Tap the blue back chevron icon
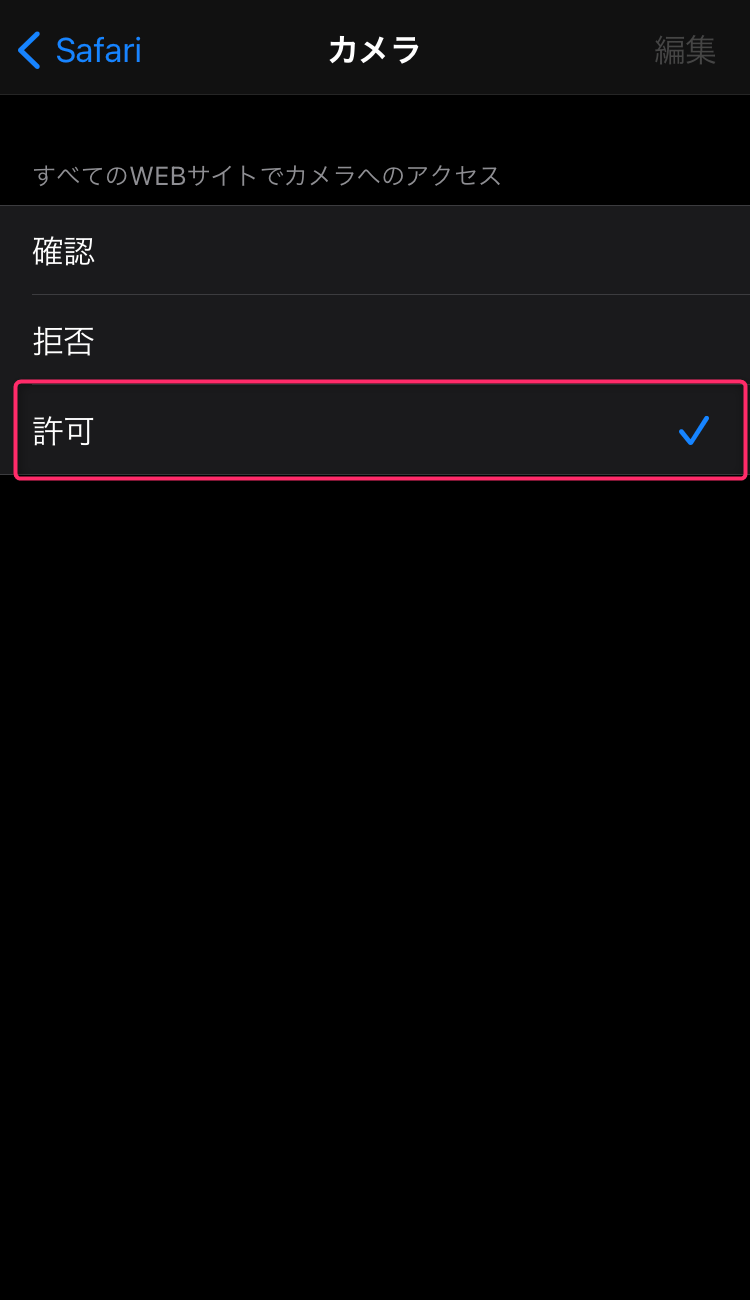Viewport: 750px width, 1300px height. point(29,50)
